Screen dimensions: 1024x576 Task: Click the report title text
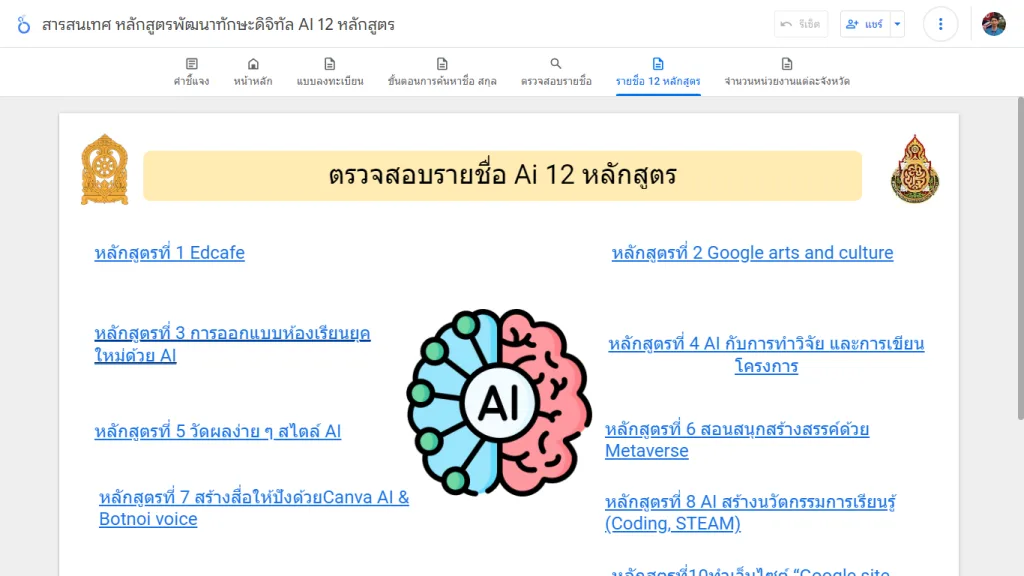tap(218, 25)
